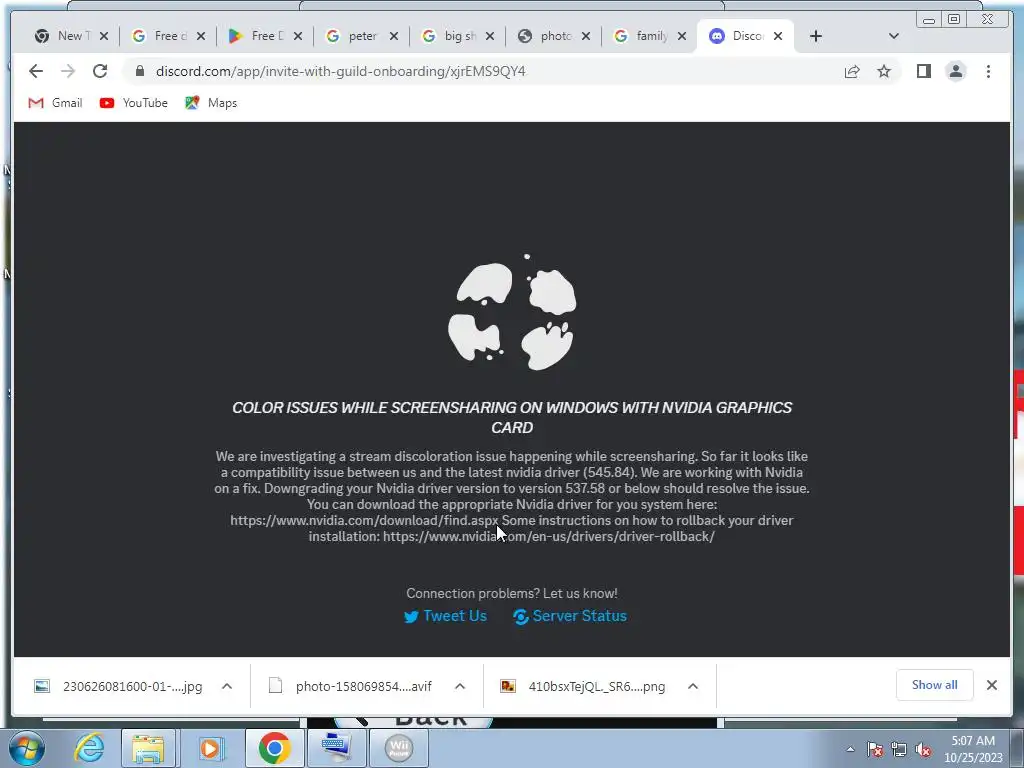1024x768 pixels.
Task: Open downloaded photo-158069854 avif file
Action: click(x=351, y=686)
